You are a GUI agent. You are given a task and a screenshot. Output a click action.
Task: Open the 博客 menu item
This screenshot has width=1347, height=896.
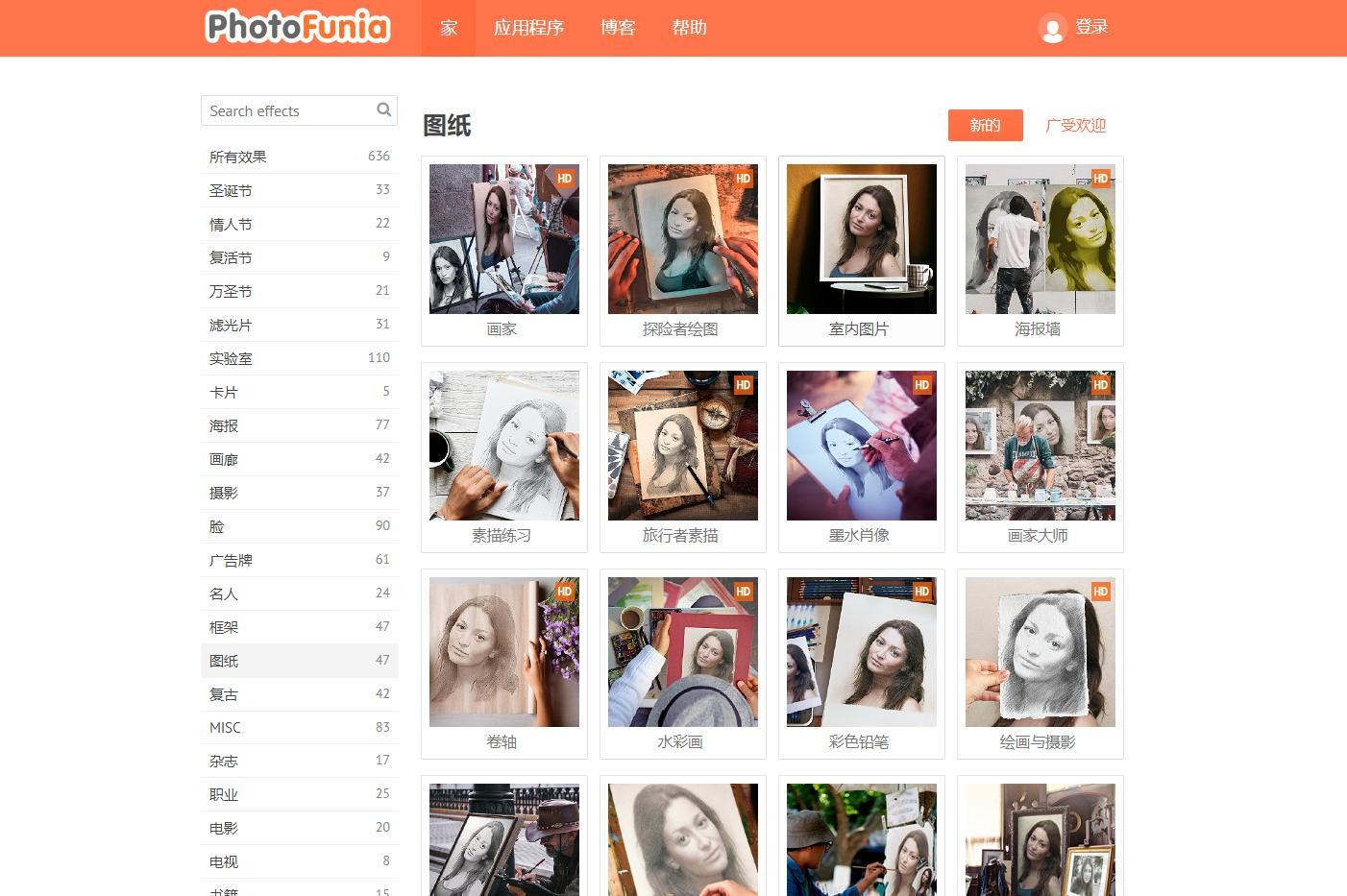(x=618, y=28)
